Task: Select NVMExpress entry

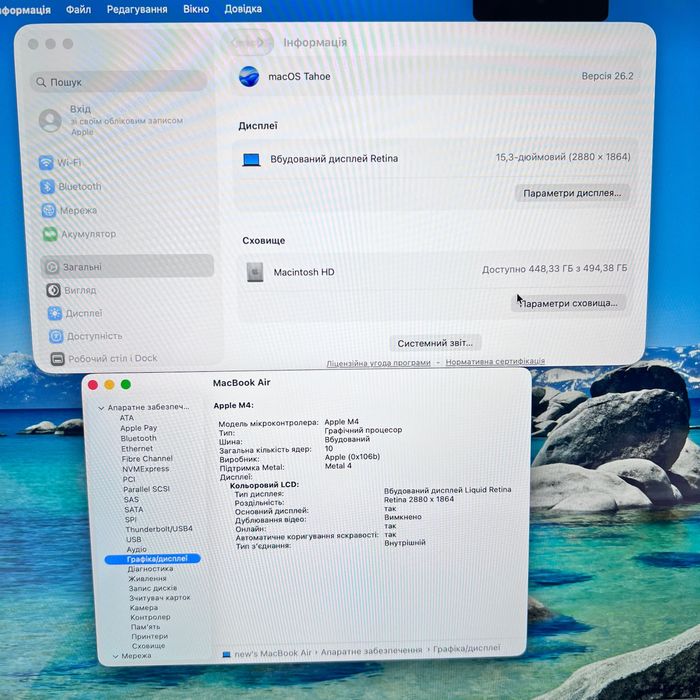Action: point(146,469)
